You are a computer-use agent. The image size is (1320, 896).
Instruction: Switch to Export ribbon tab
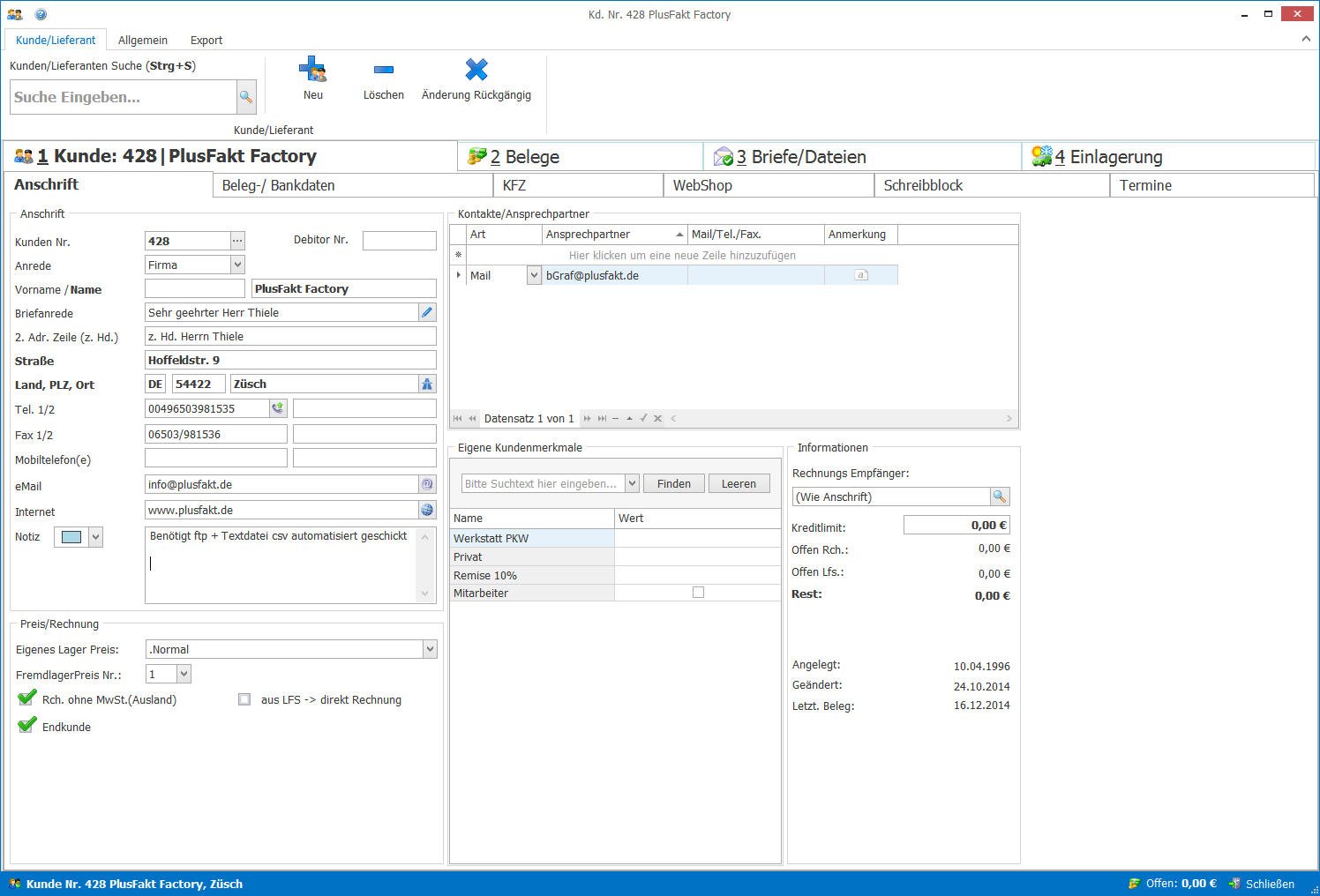tap(206, 40)
